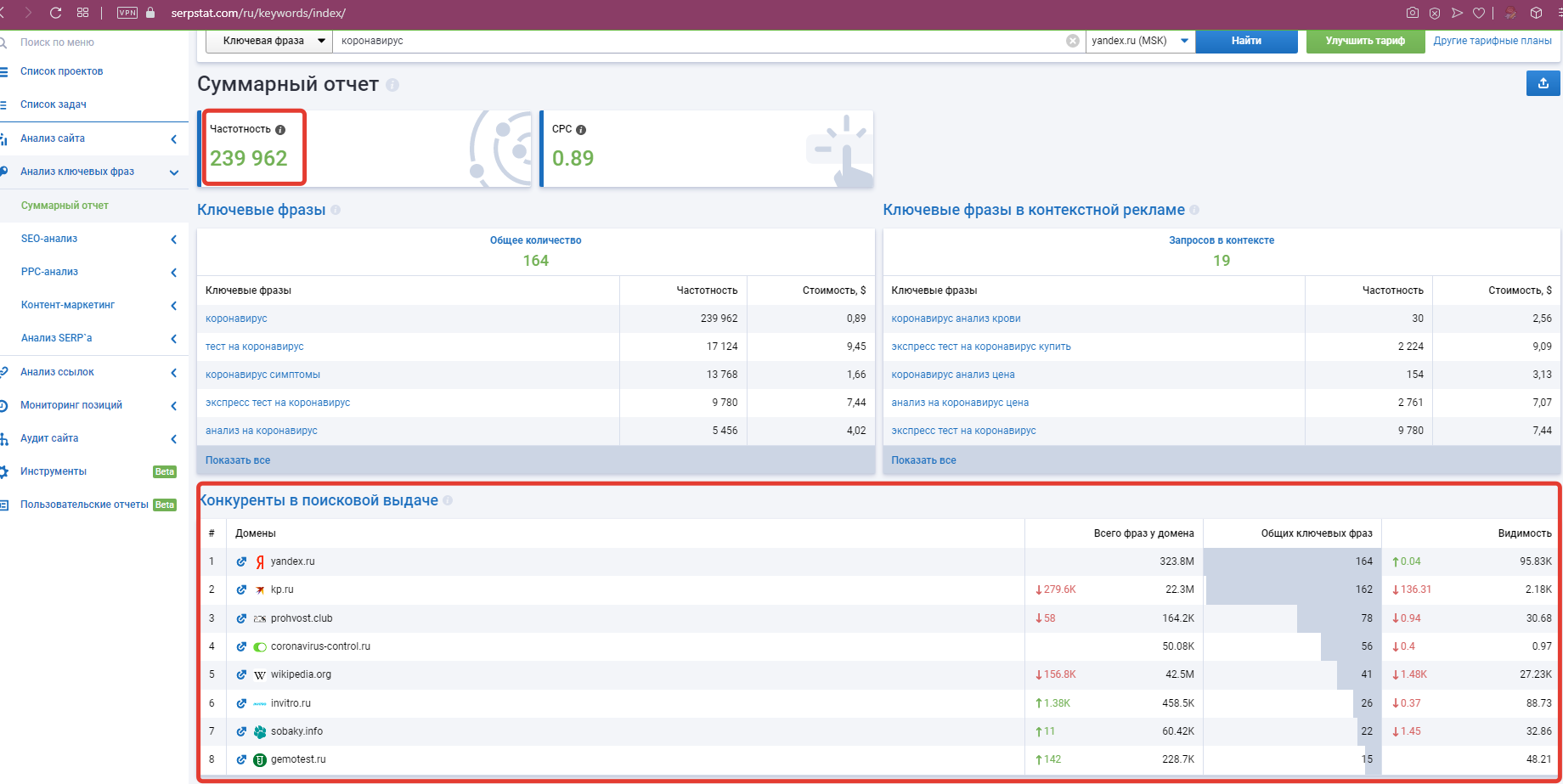
Task: Open external link icon for invitro.ru row
Action: point(241,703)
